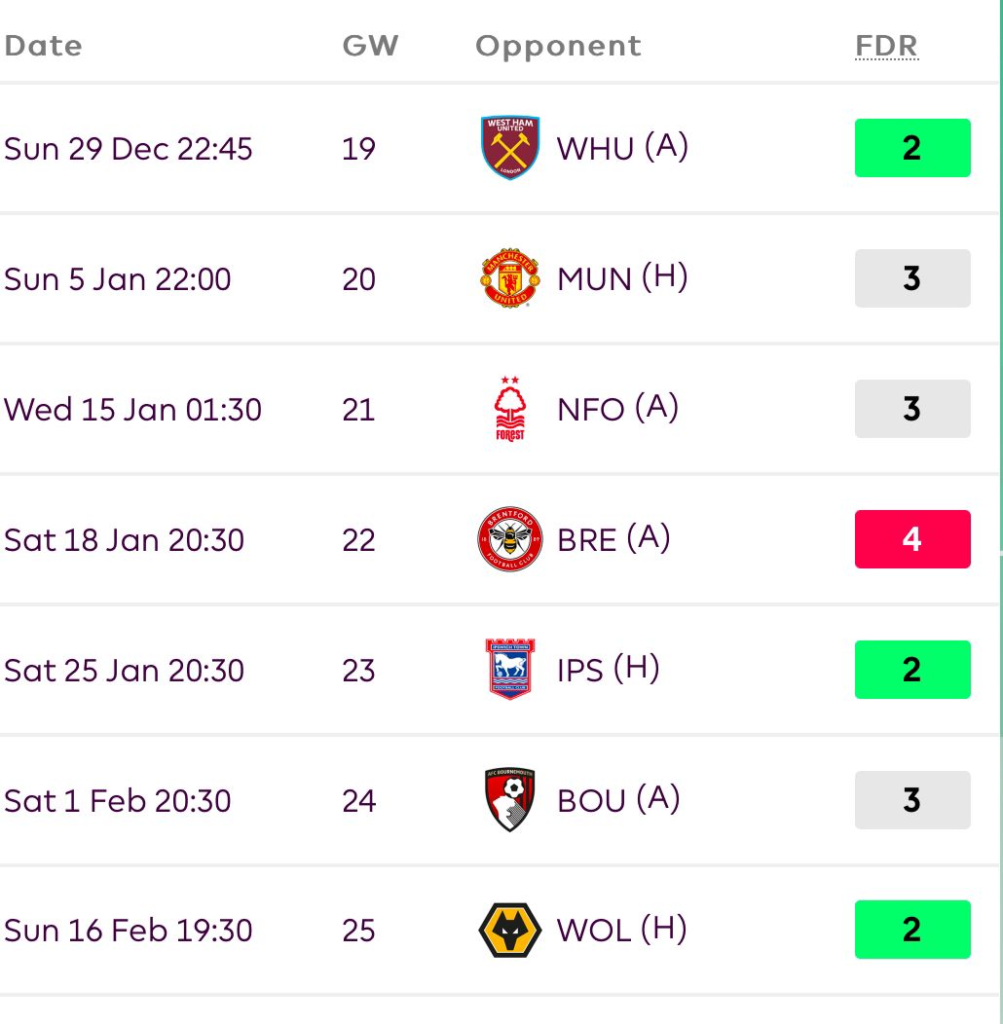
Task: Click the AFC Bournemouth club badge
Action: [x=510, y=800]
